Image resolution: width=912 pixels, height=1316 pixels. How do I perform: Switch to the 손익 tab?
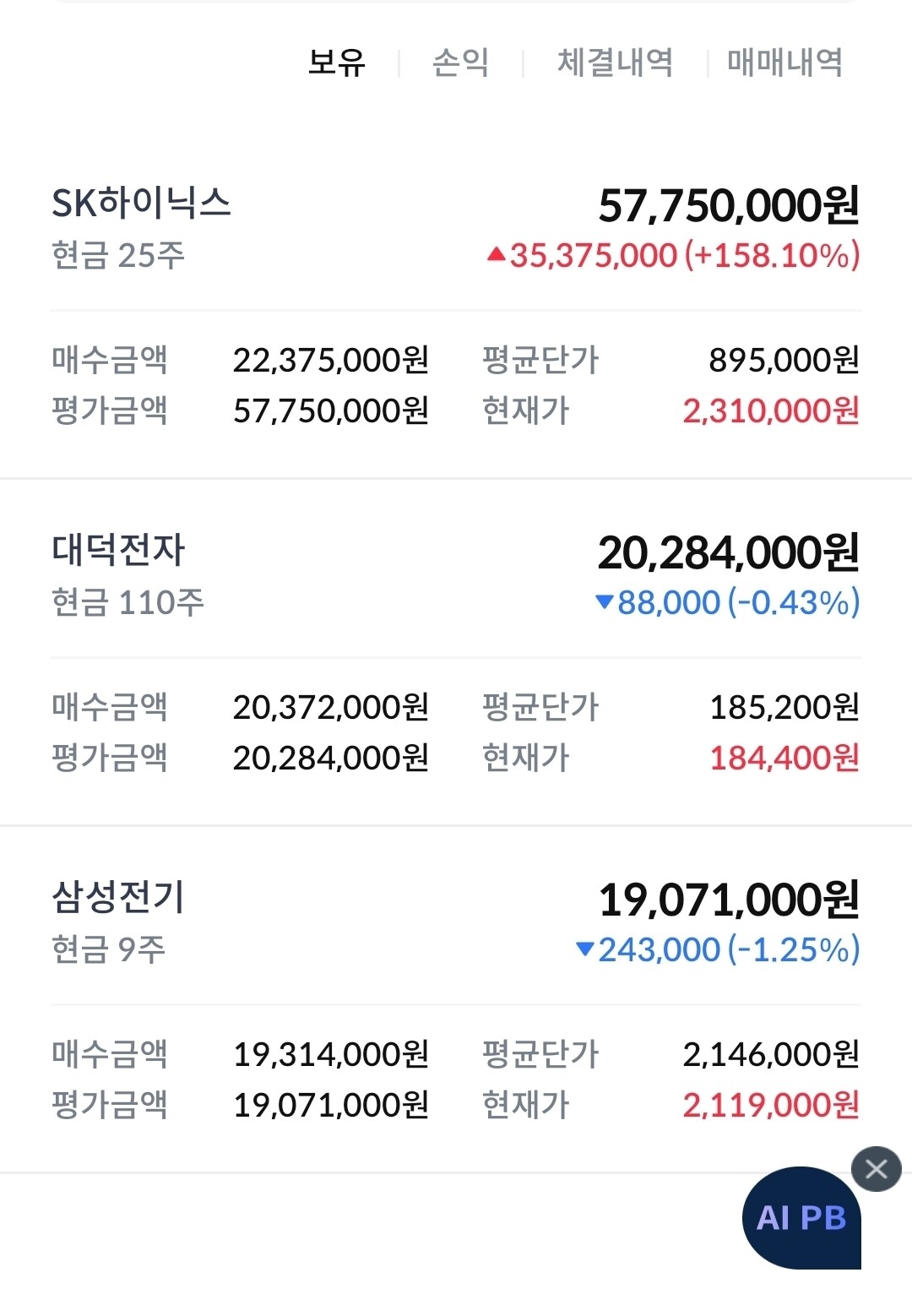click(460, 62)
